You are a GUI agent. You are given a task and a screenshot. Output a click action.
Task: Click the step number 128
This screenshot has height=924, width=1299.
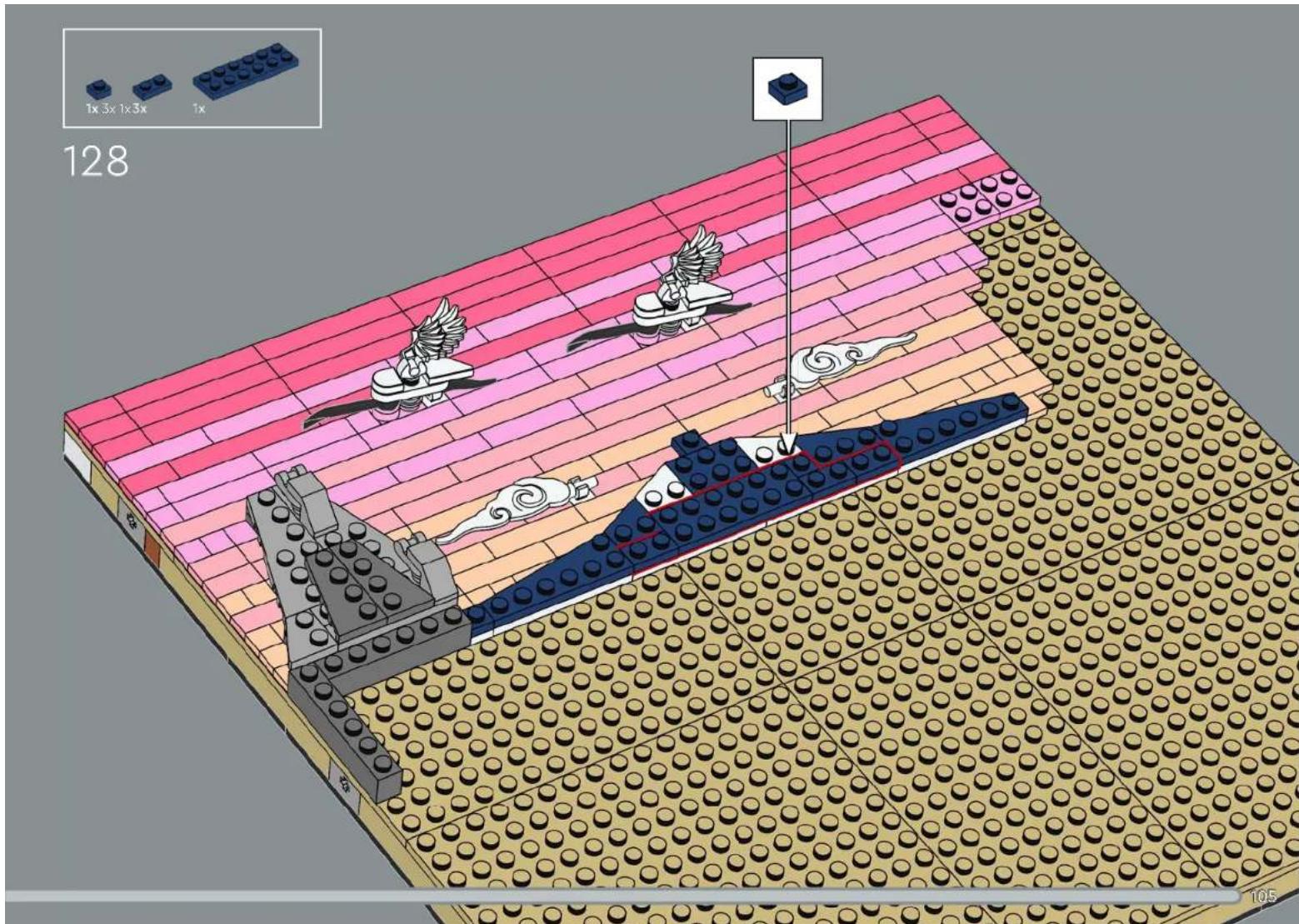coord(97,161)
